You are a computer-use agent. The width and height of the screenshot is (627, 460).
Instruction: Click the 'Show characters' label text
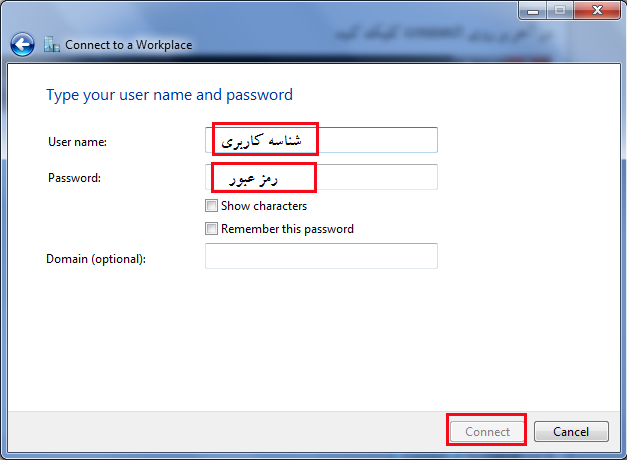click(264, 206)
